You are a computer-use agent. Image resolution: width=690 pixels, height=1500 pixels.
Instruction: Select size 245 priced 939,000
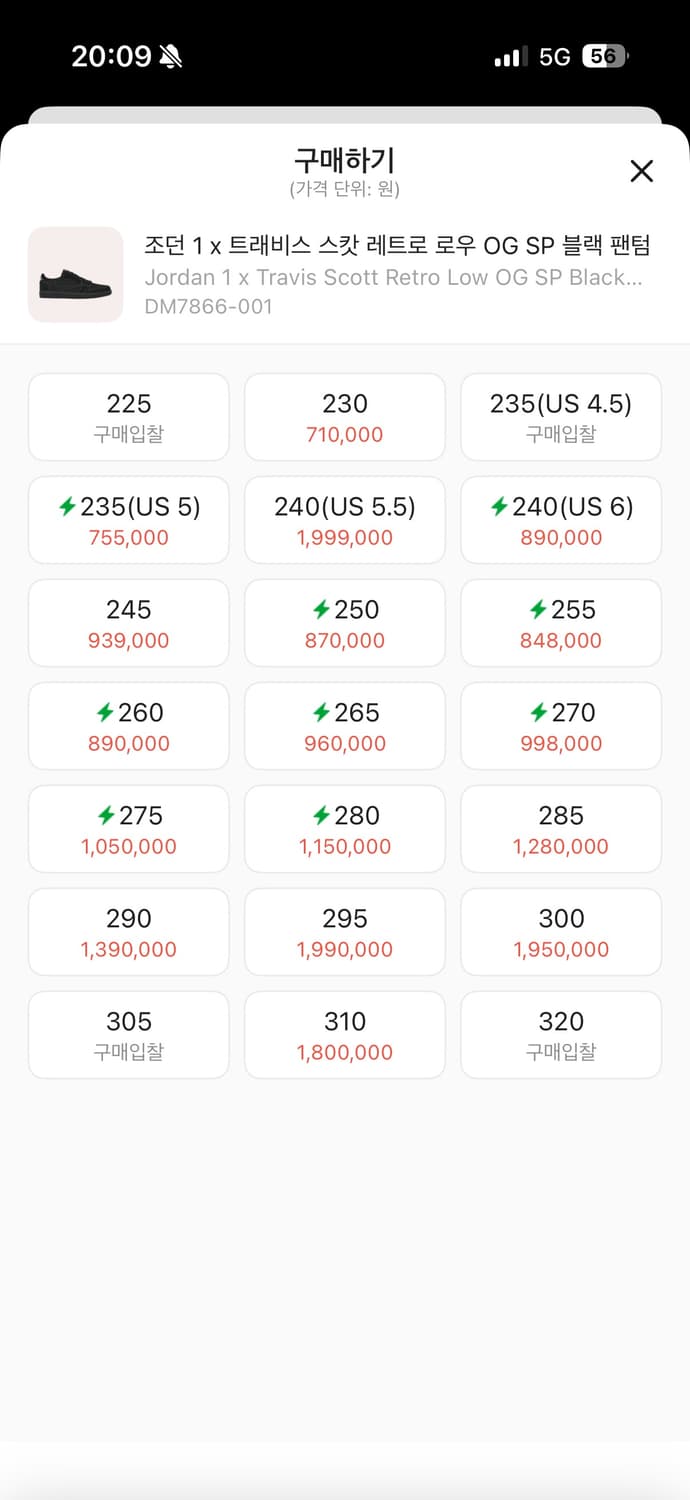point(128,623)
